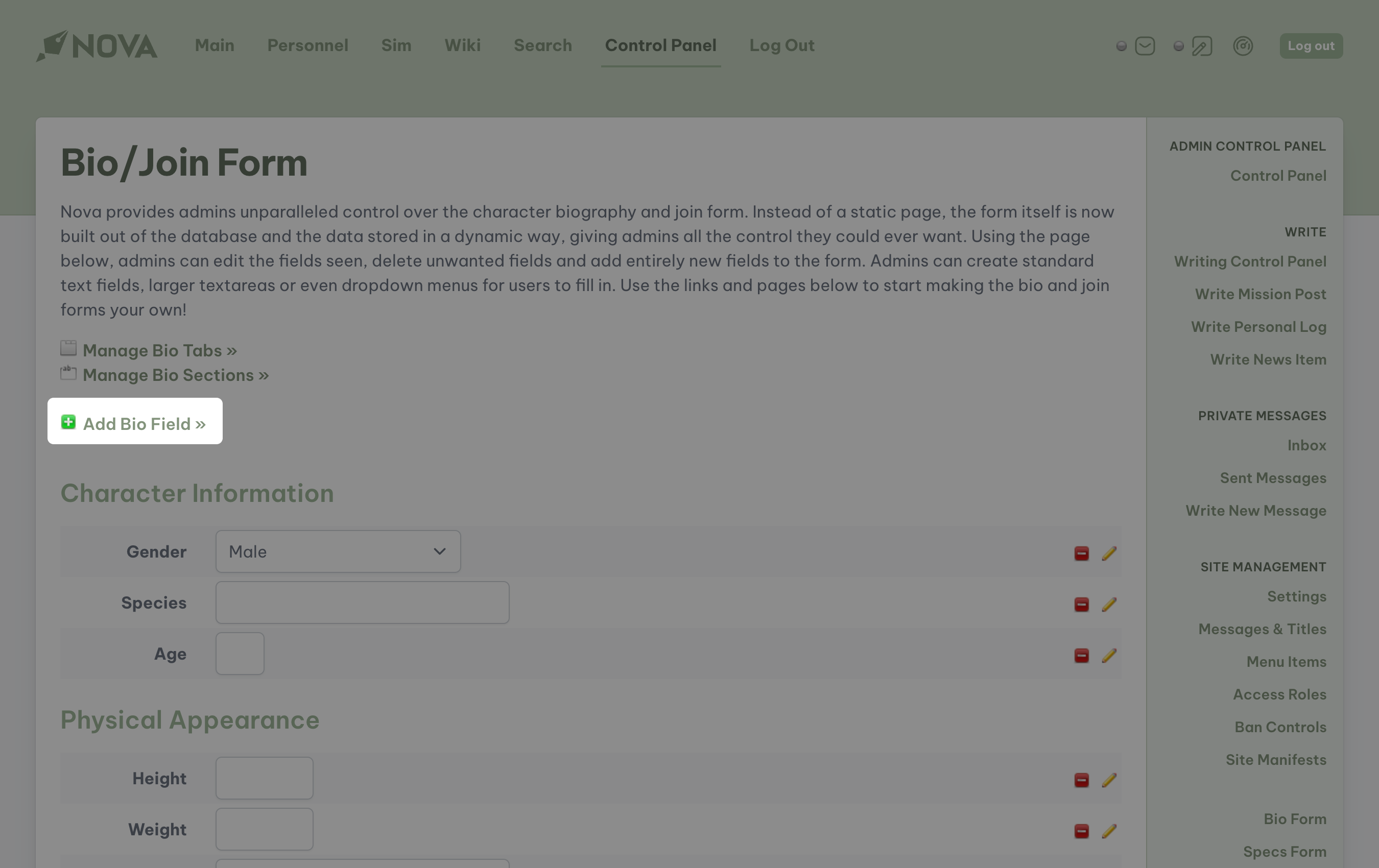Switch to the Wiki menu item
The height and width of the screenshot is (868, 1379).
point(462,45)
